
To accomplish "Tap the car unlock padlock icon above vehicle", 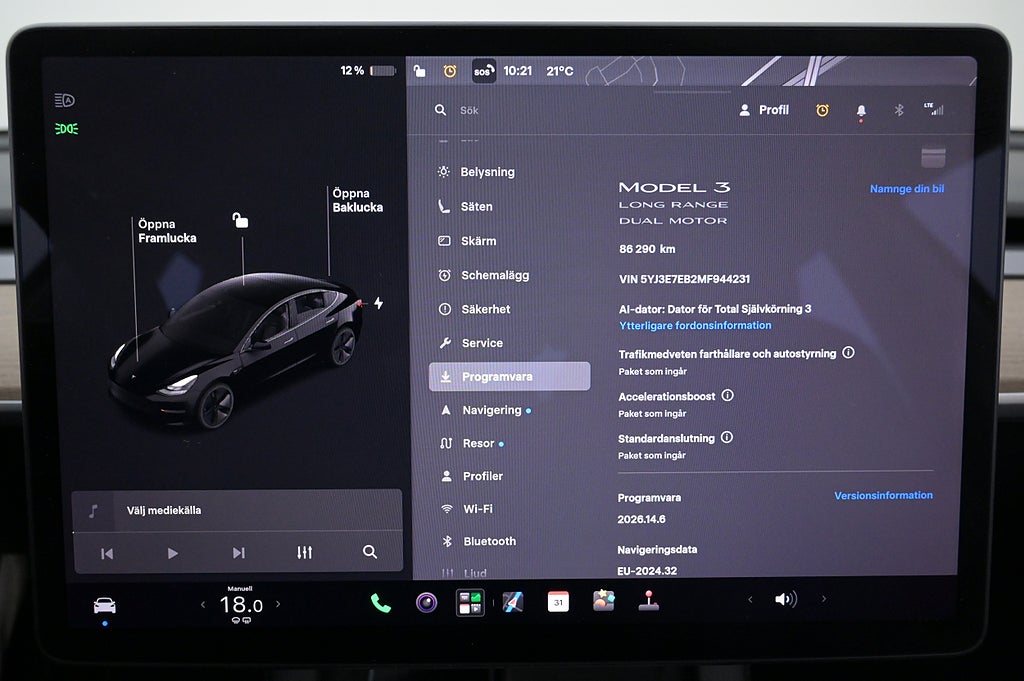I will (x=240, y=221).
